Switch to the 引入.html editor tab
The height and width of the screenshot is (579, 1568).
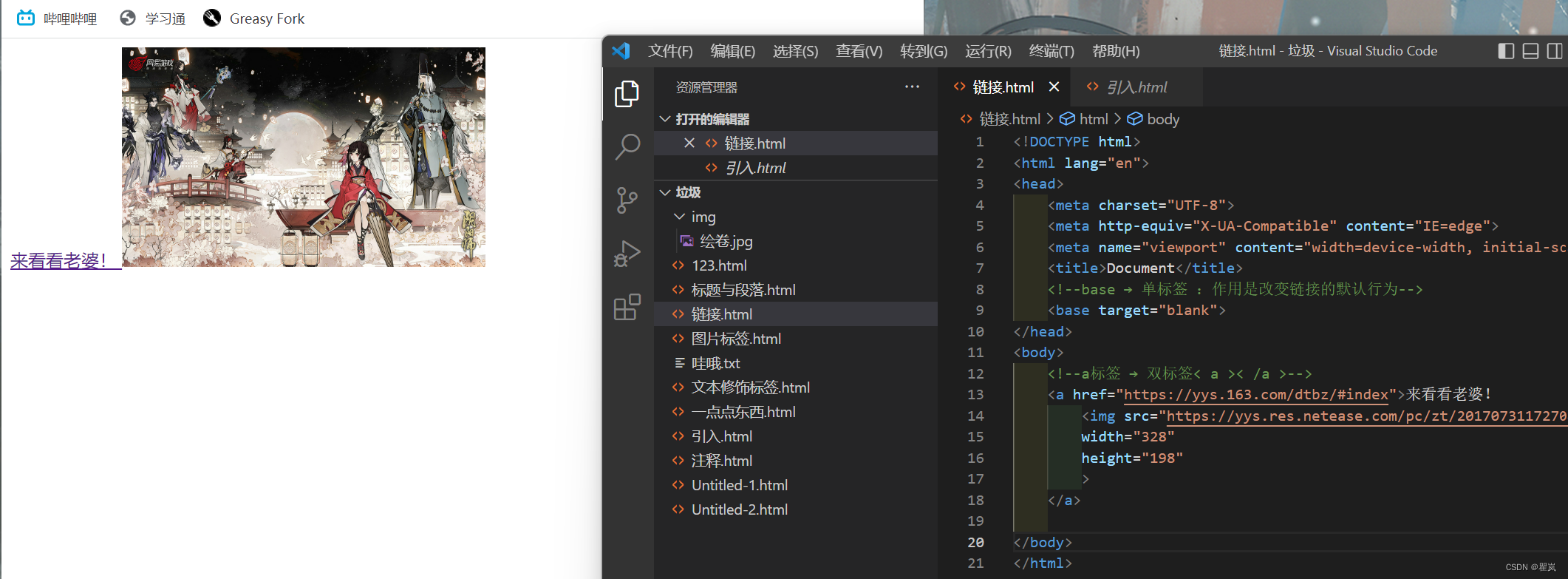(1136, 87)
